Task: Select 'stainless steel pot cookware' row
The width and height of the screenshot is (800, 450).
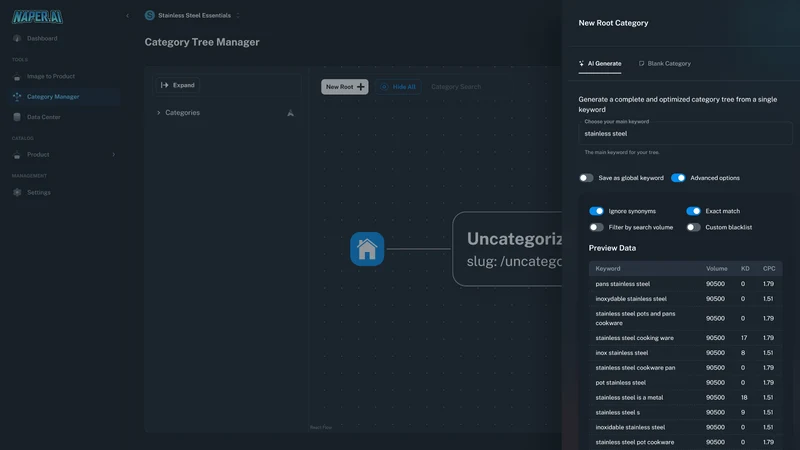Action: click(685, 442)
